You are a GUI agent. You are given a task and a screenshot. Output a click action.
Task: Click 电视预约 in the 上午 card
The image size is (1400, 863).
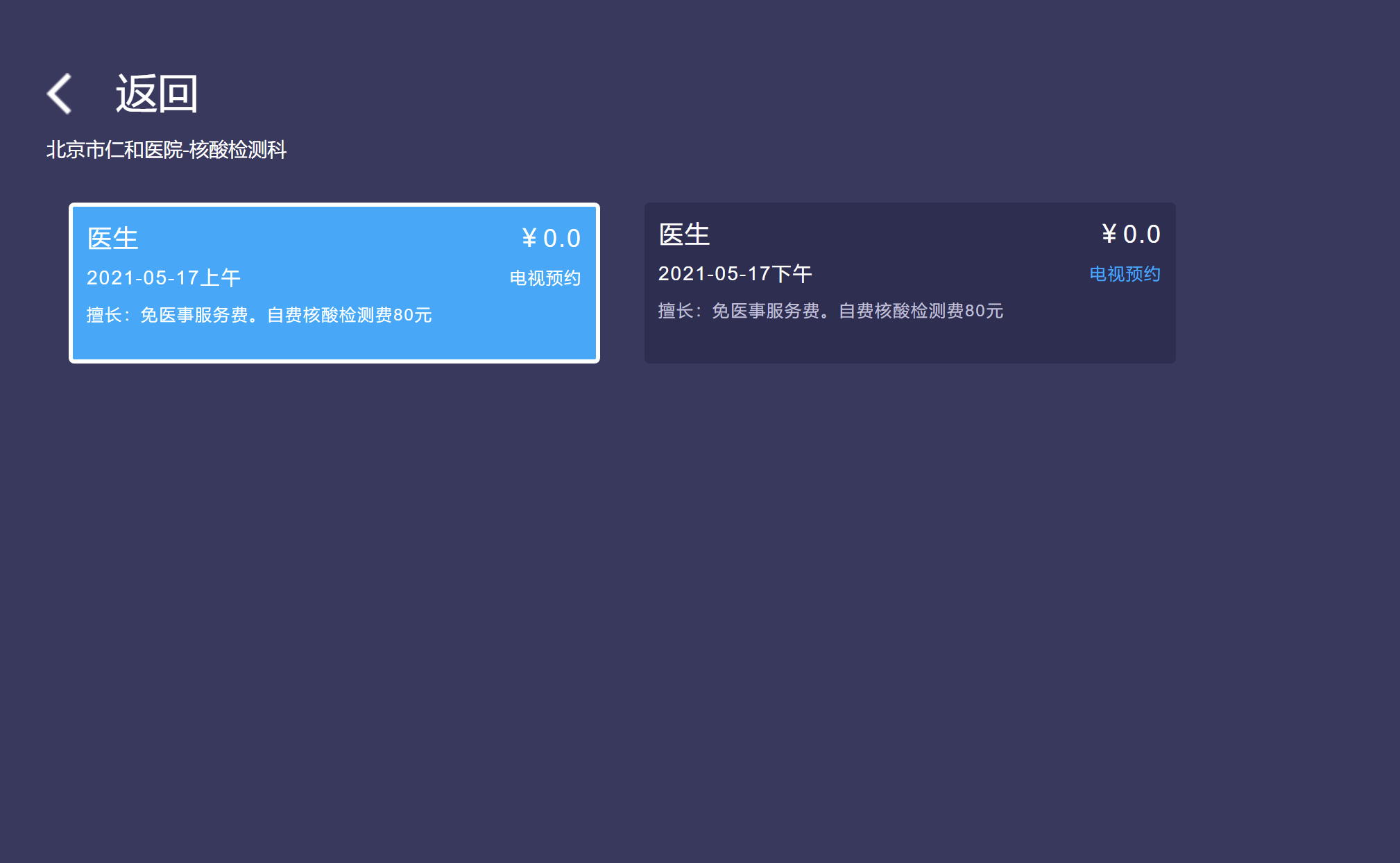545,278
